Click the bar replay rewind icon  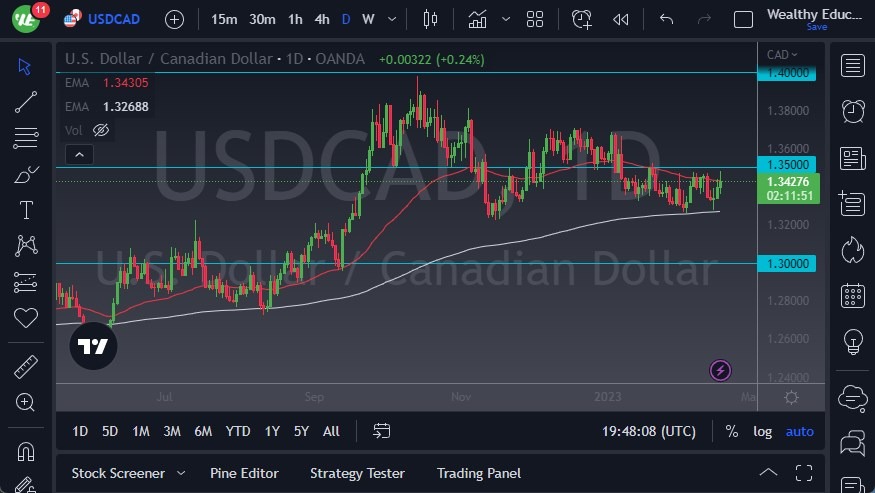tap(621, 19)
